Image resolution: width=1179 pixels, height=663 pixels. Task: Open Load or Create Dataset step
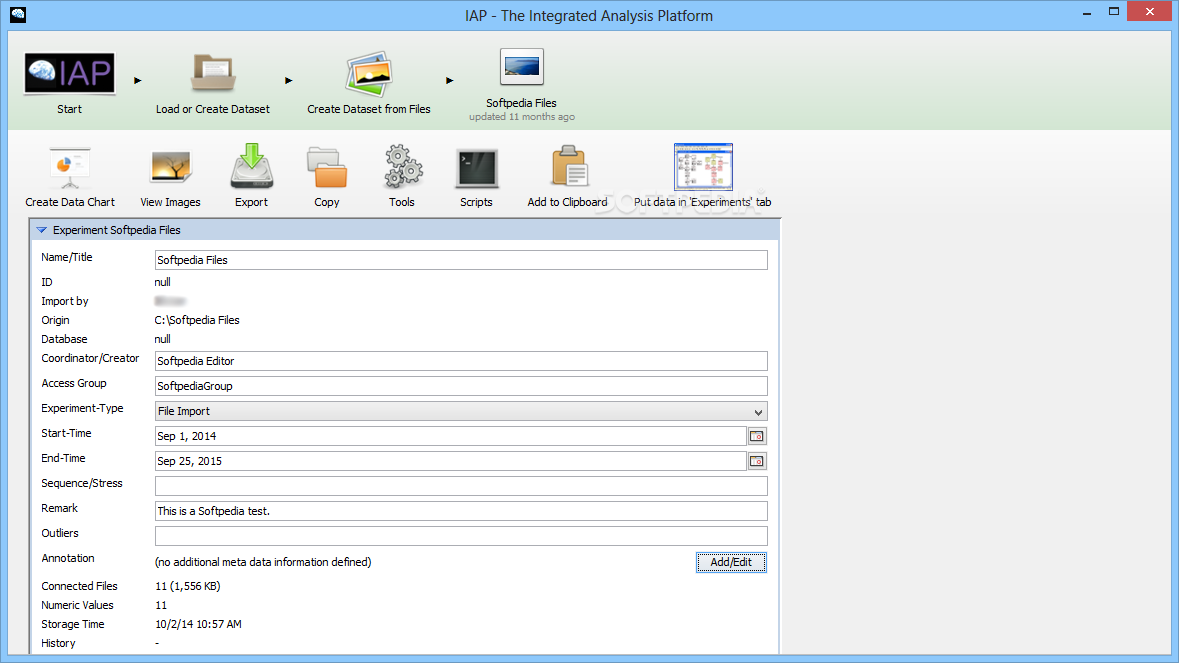coord(213,74)
